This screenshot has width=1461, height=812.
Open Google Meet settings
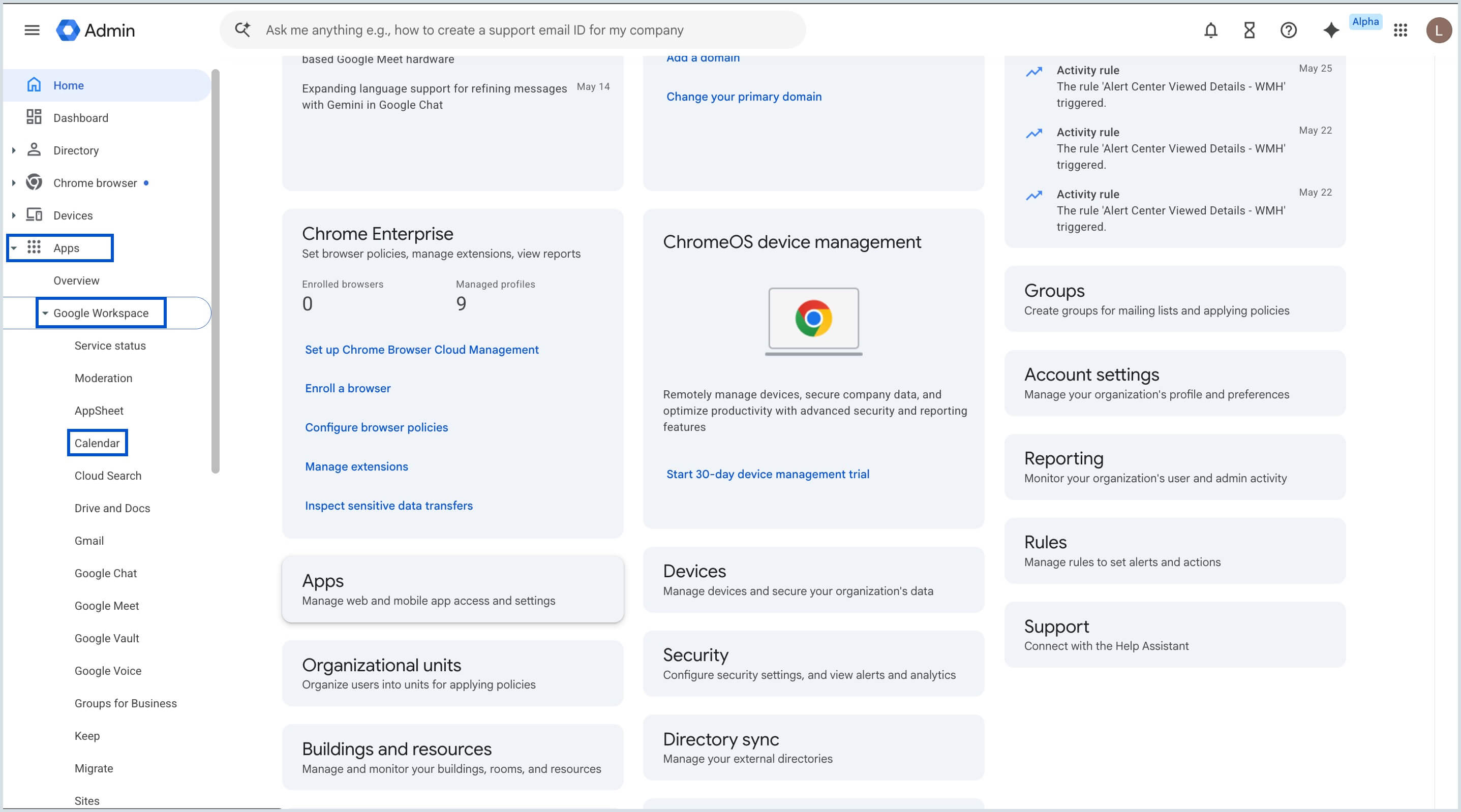(107, 606)
